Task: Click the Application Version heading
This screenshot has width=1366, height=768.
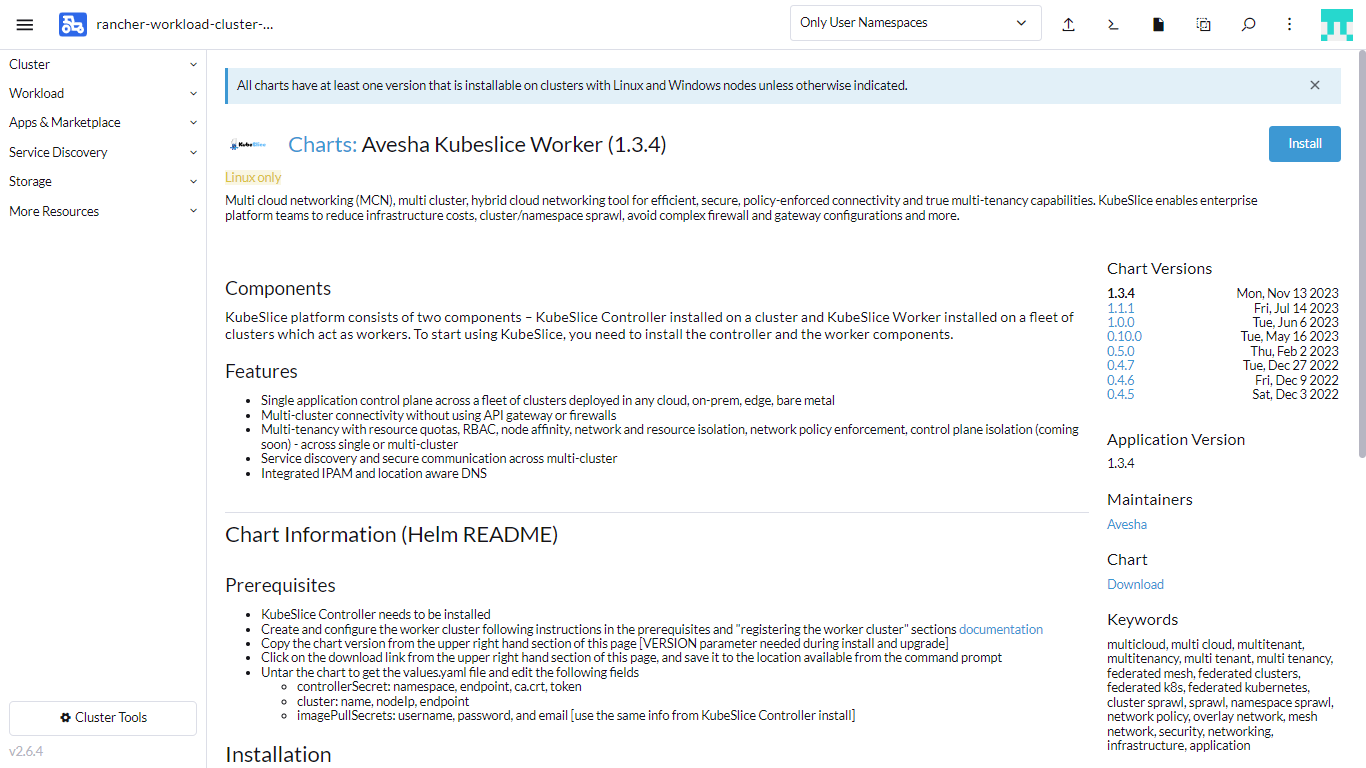Action: coord(1176,440)
